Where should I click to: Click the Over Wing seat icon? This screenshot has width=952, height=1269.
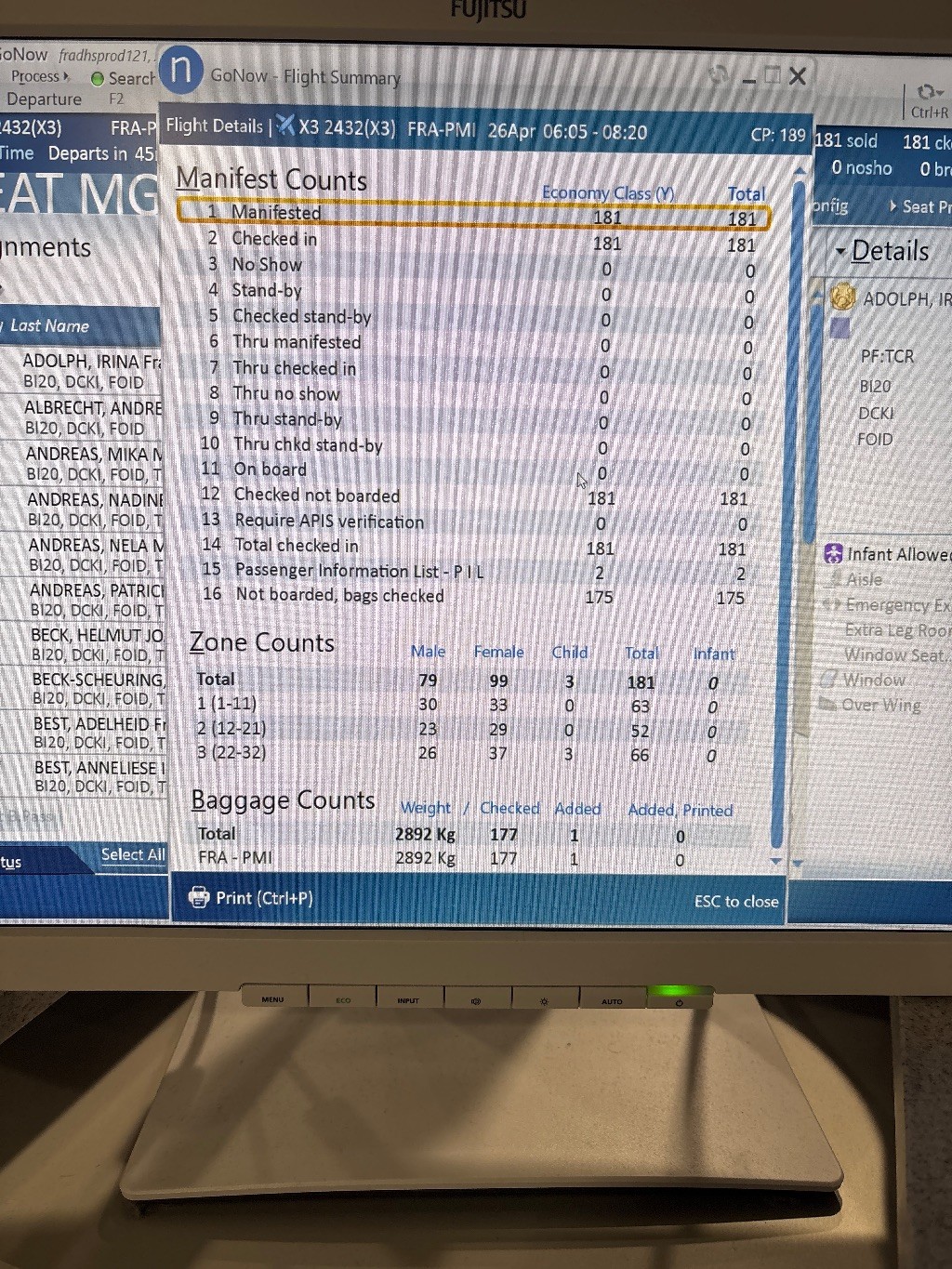[827, 704]
